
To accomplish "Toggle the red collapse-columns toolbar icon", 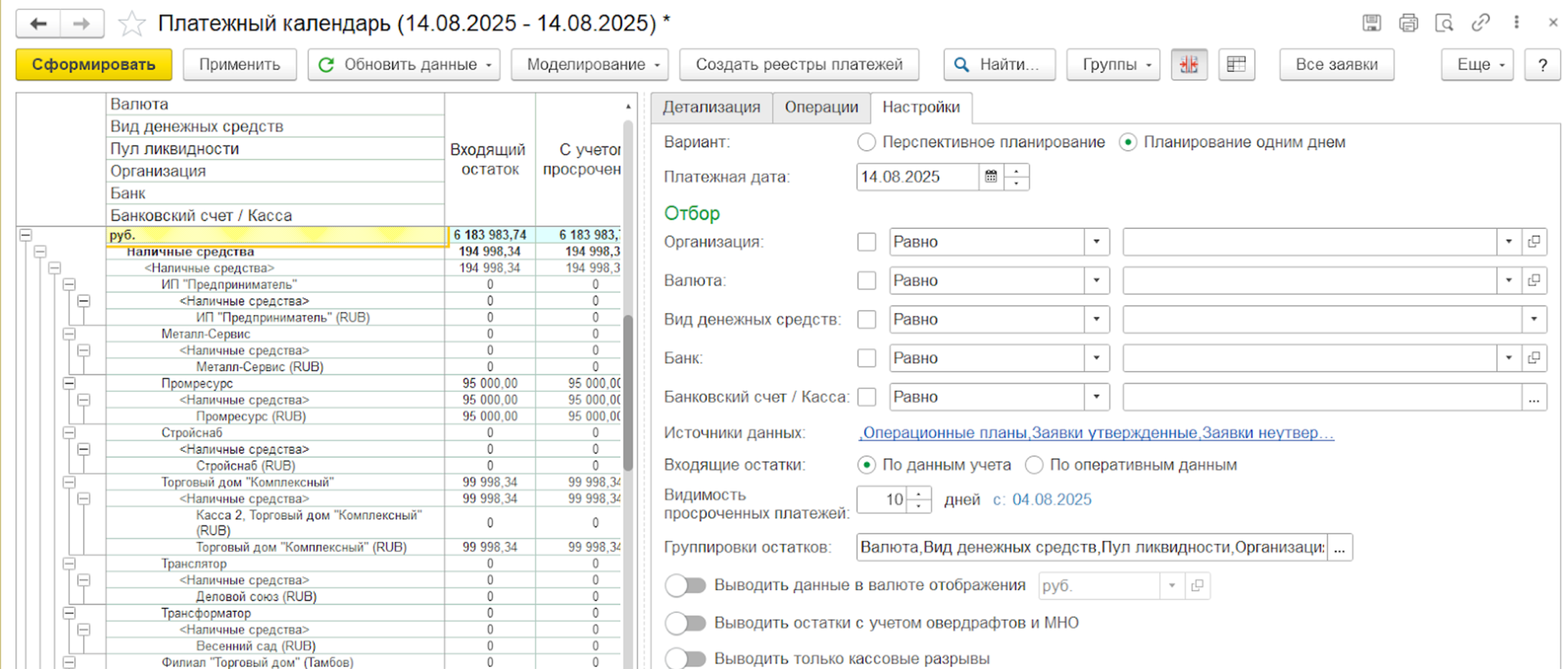I will (1189, 64).
